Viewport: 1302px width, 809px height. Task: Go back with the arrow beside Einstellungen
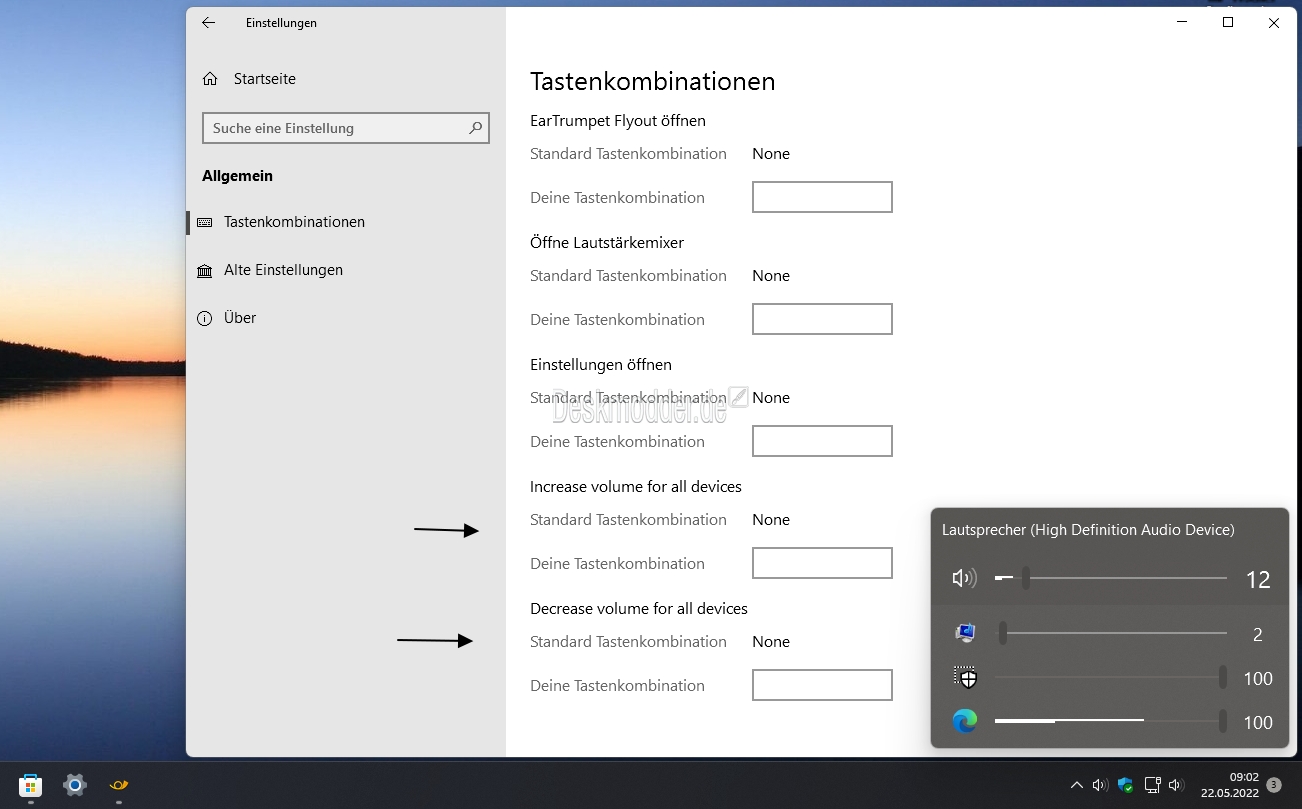208,23
